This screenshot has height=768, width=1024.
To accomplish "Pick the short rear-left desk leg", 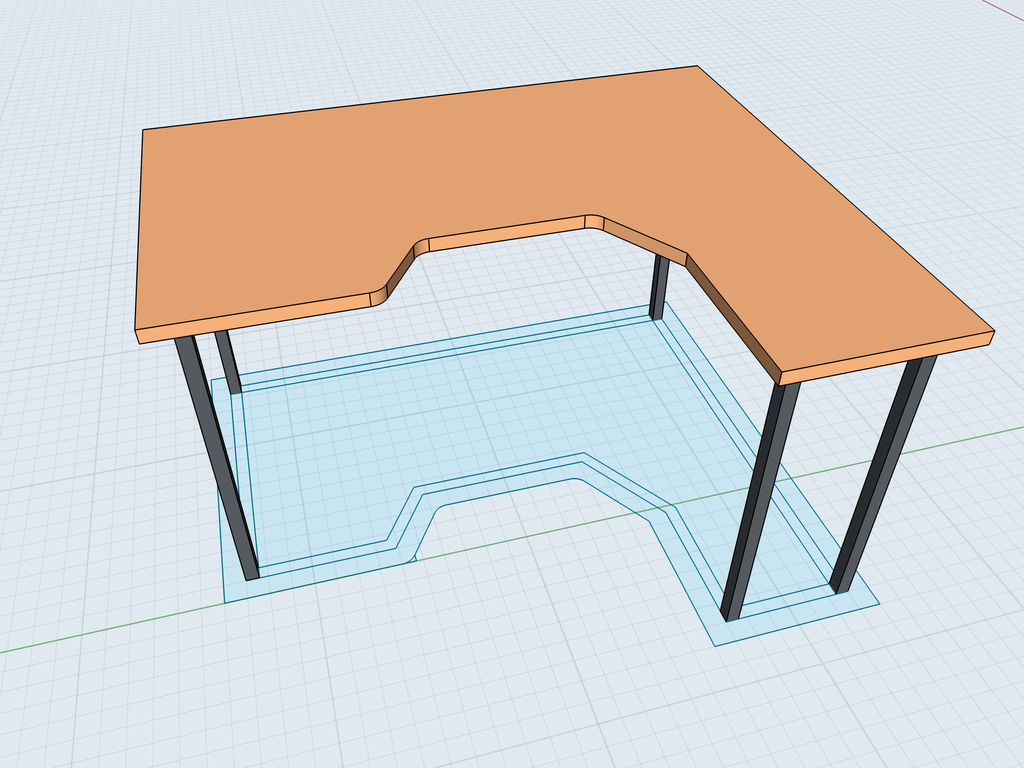I will (228, 361).
